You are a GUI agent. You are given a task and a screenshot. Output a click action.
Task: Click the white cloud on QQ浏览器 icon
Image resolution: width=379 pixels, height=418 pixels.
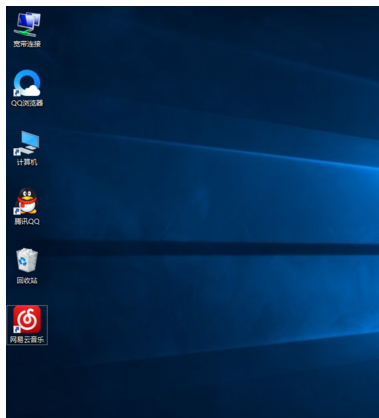(32, 90)
